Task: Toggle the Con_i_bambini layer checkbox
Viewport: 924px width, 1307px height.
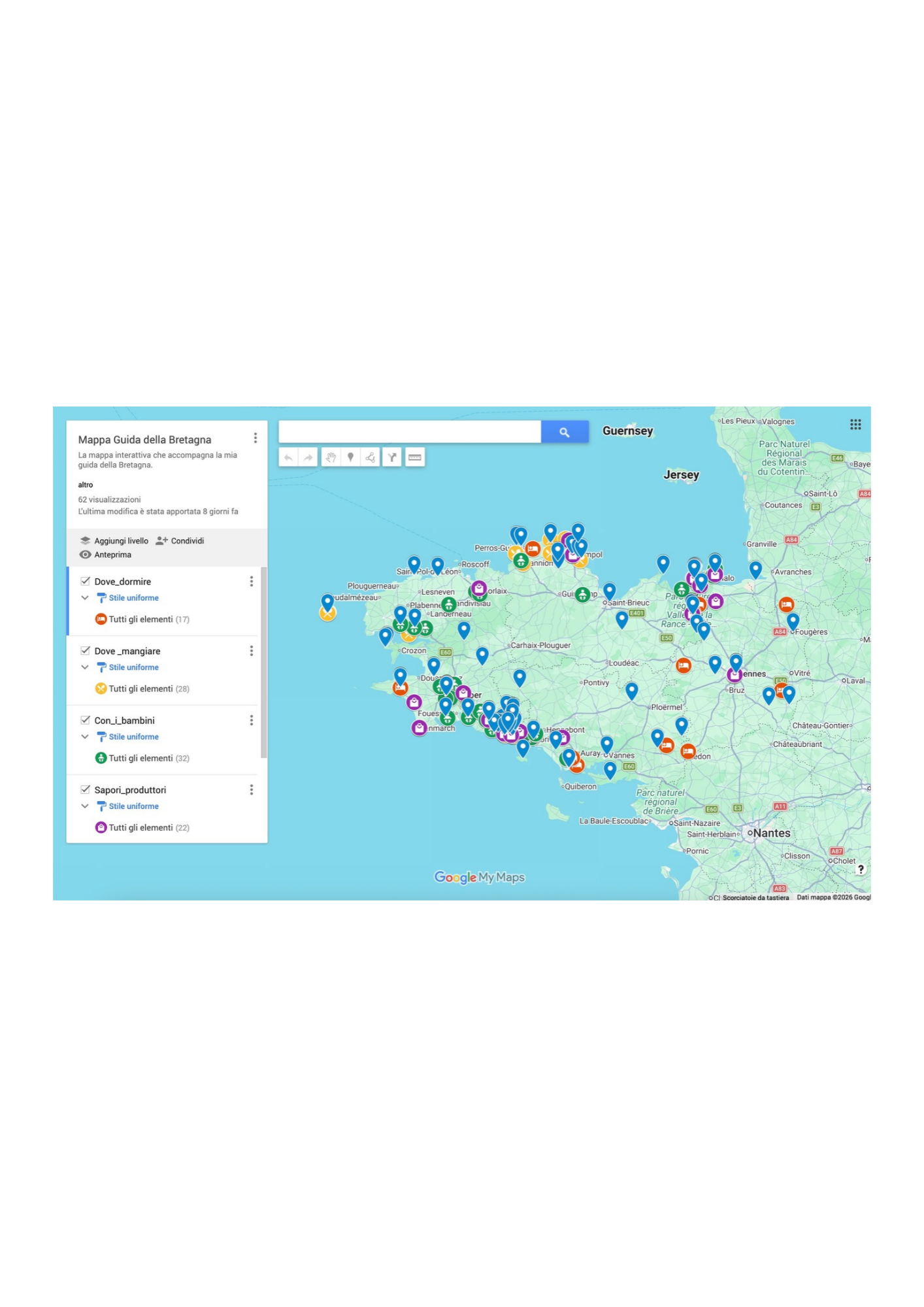Action: tap(85, 720)
